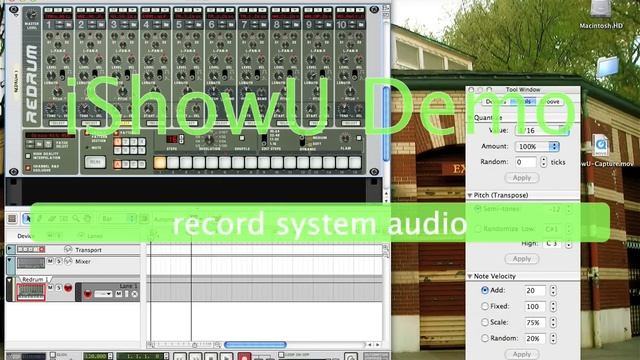Collapse the Redrum 1 track
Viewport: 640px width, 360px height.
[10, 281]
